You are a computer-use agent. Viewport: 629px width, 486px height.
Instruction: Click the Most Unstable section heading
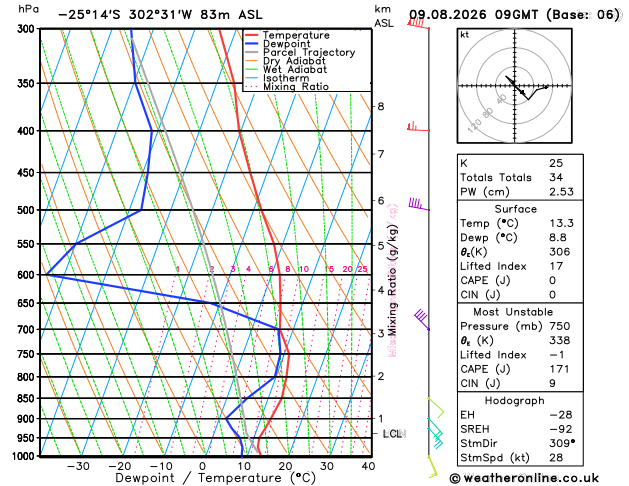[513, 312]
